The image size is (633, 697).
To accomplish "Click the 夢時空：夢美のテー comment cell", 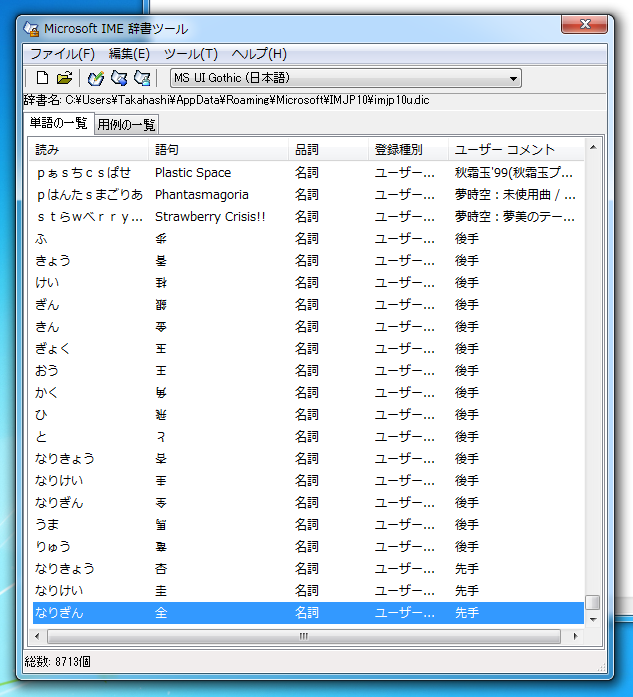I will pyautogui.click(x=514, y=216).
